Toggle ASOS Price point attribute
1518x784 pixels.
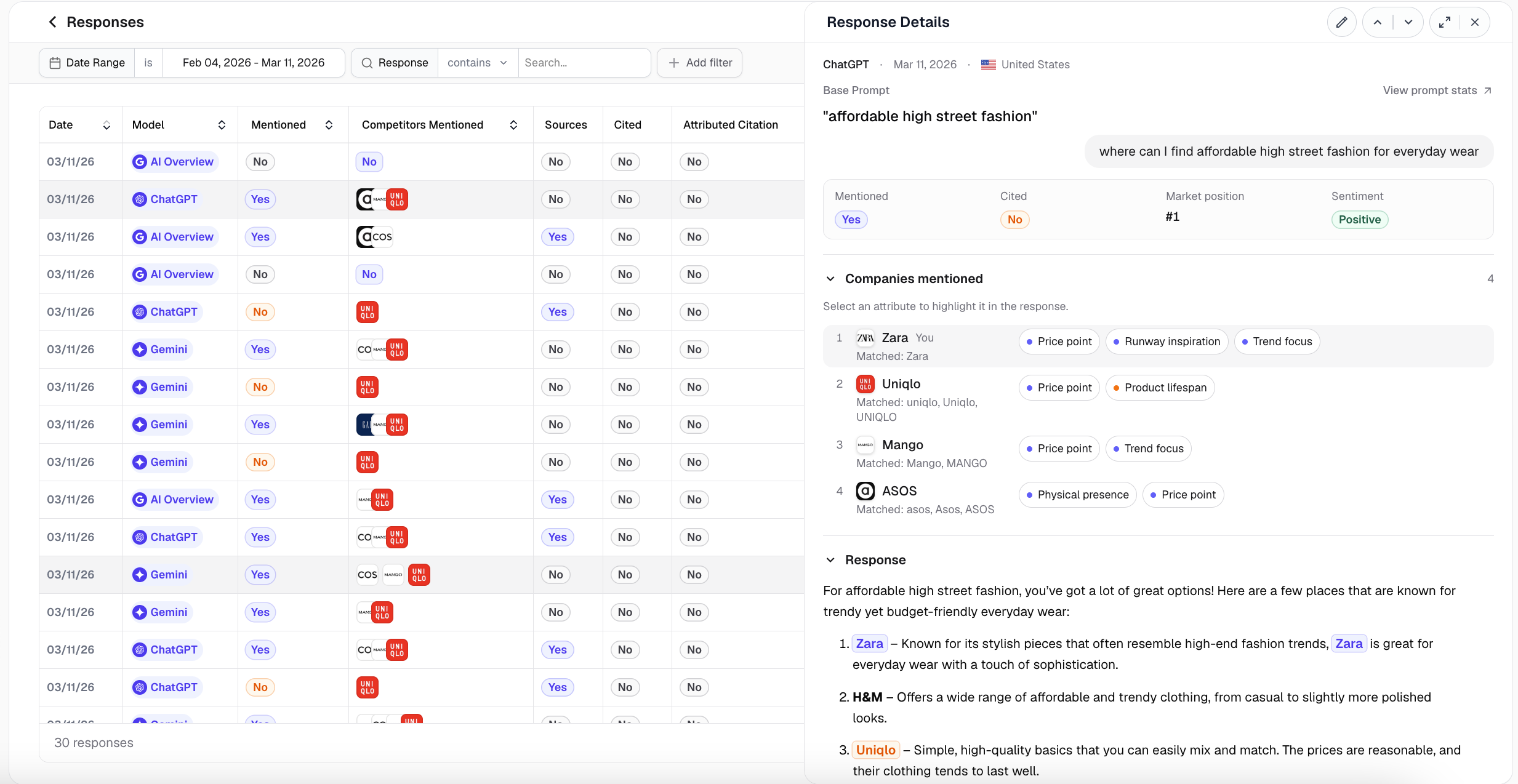point(1183,495)
